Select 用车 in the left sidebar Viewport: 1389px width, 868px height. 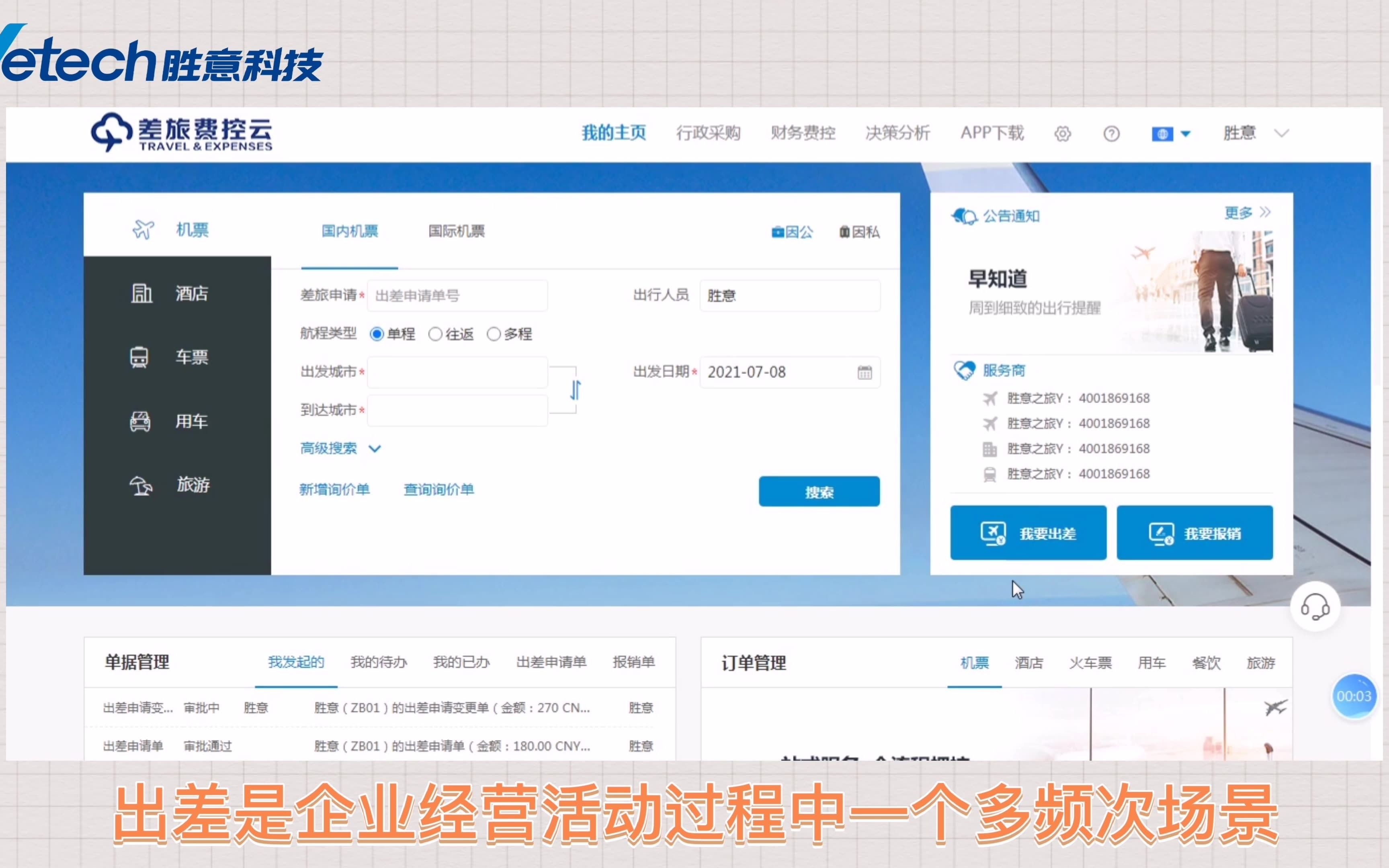[x=177, y=422]
